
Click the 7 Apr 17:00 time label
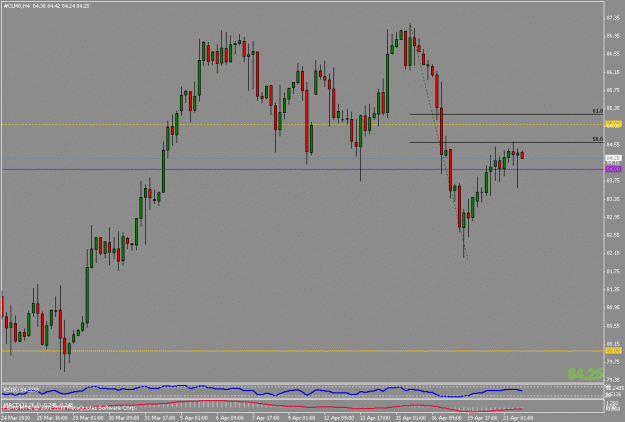[265, 418]
